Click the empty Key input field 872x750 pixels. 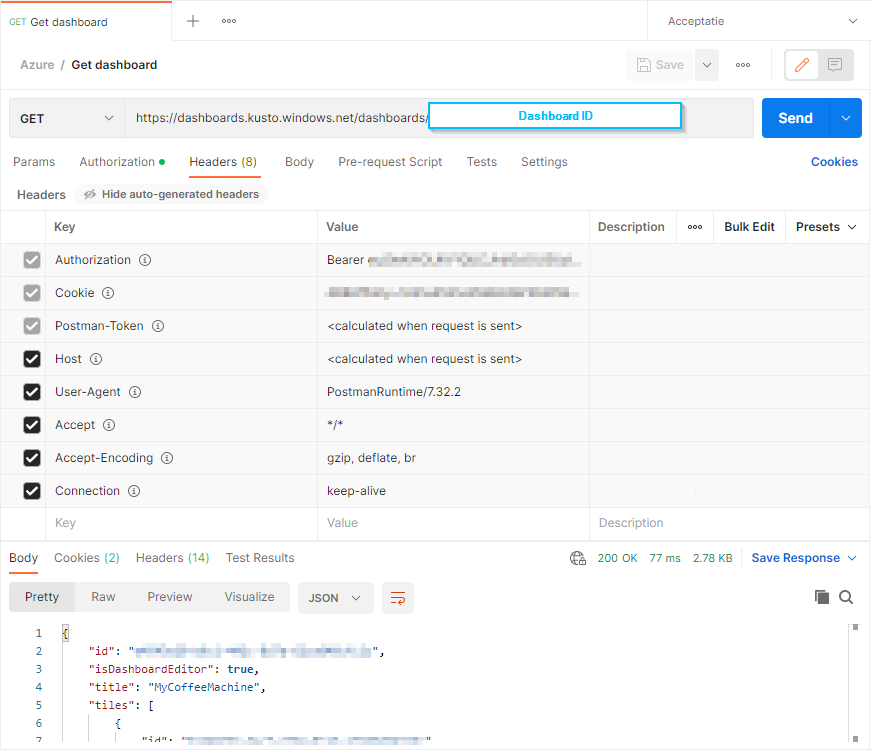(x=180, y=523)
